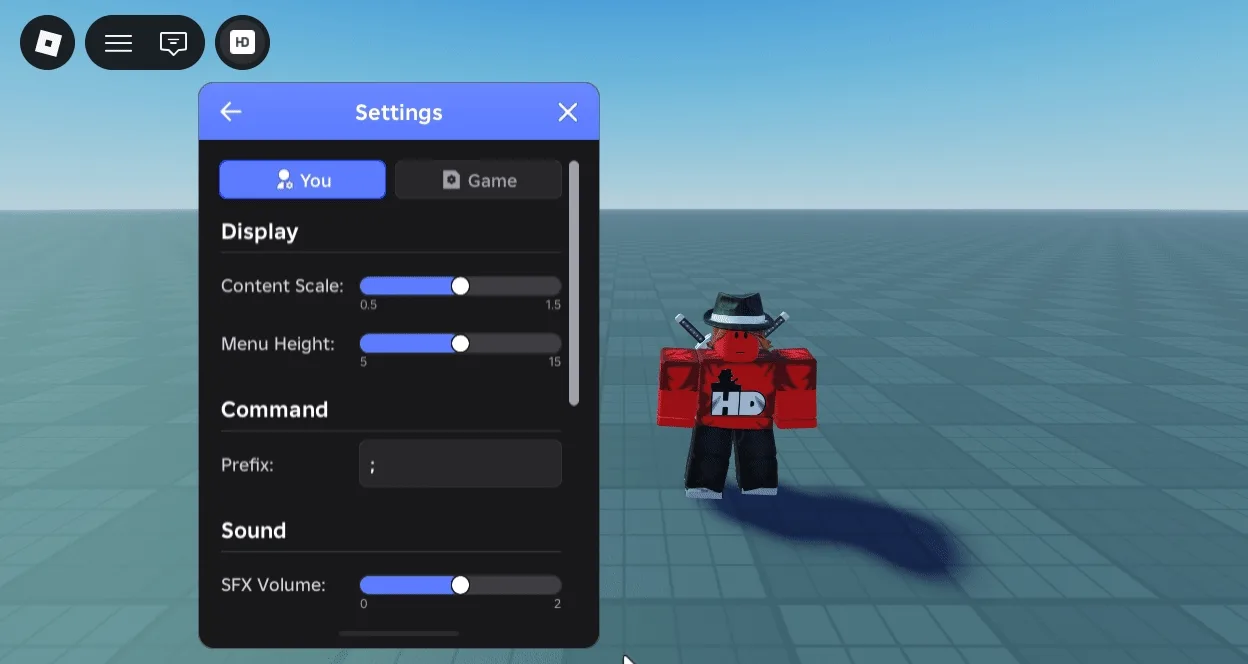Click the SFX Volume slider handle
Image resolution: width=1248 pixels, height=664 pixels.
tap(460, 585)
